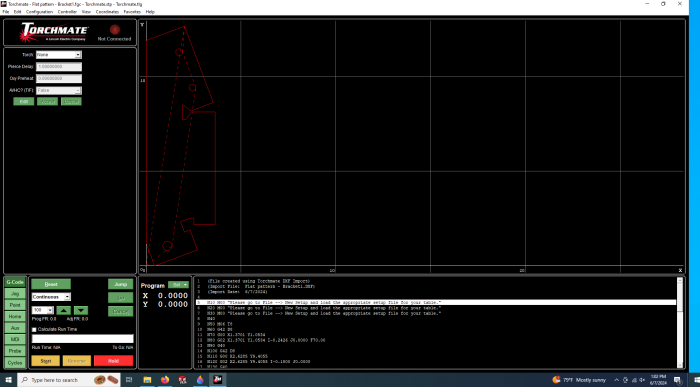Select G-code line 1 'File created using Torchmate'
The height and width of the screenshot is (387, 700).
click(x=258, y=281)
